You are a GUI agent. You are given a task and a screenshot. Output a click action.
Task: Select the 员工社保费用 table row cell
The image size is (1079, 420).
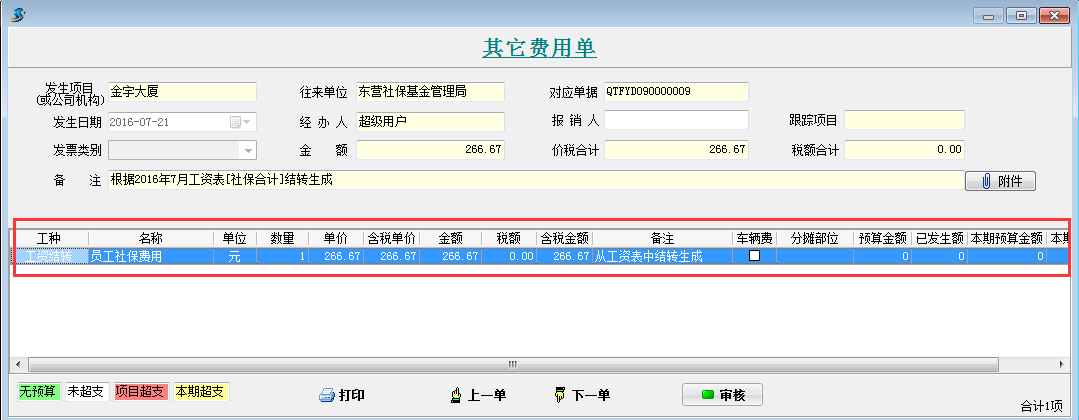tap(150, 256)
